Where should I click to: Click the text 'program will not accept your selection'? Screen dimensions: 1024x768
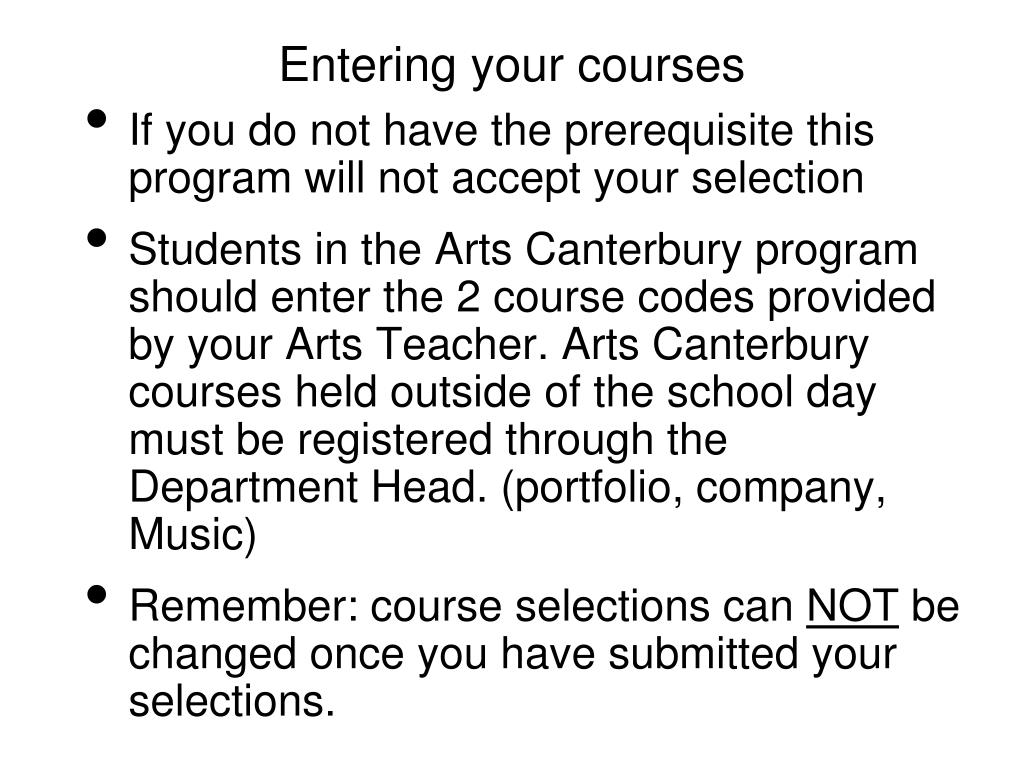(496, 179)
